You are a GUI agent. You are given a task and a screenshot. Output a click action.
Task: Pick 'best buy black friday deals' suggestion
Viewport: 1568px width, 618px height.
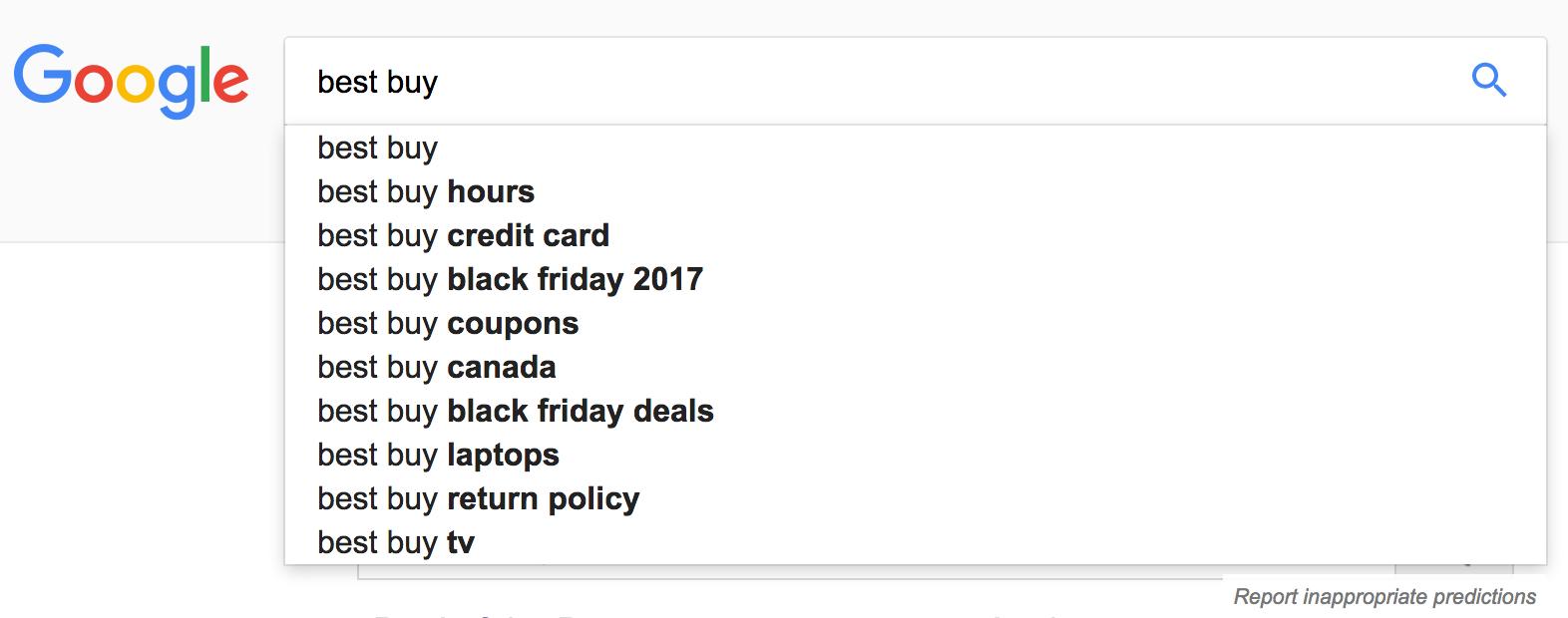516,411
